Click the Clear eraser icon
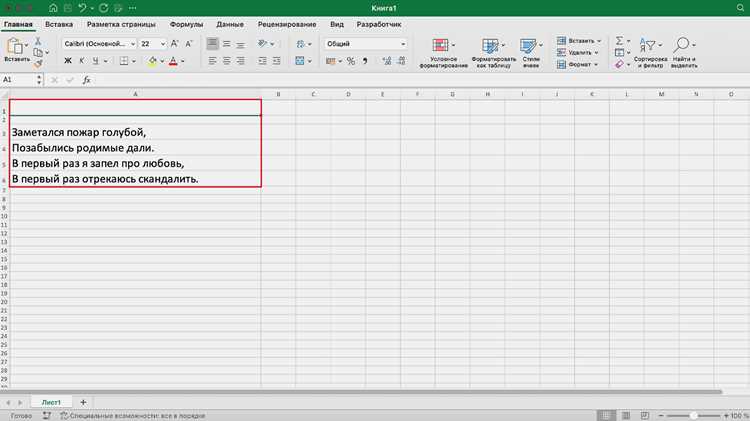Image resolution: width=750 pixels, height=421 pixels. (619, 64)
